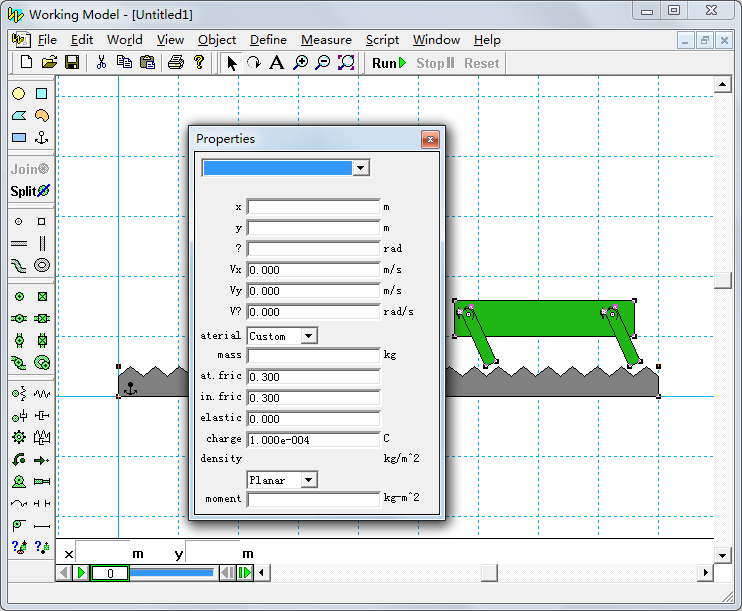Click the New document icon
Screen dimensions: 742x611
point(26,62)
